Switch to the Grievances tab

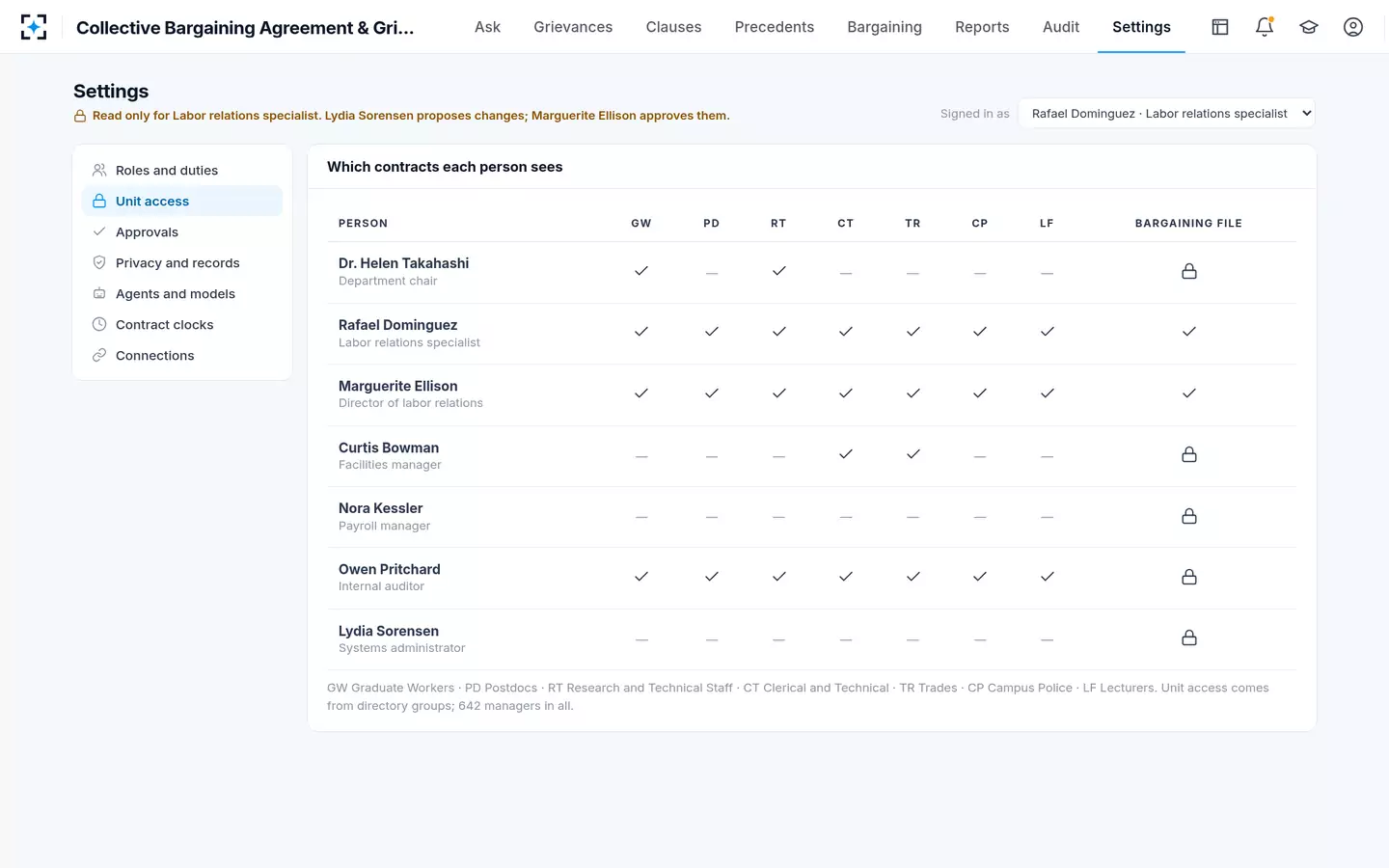(x=573, y=27)
